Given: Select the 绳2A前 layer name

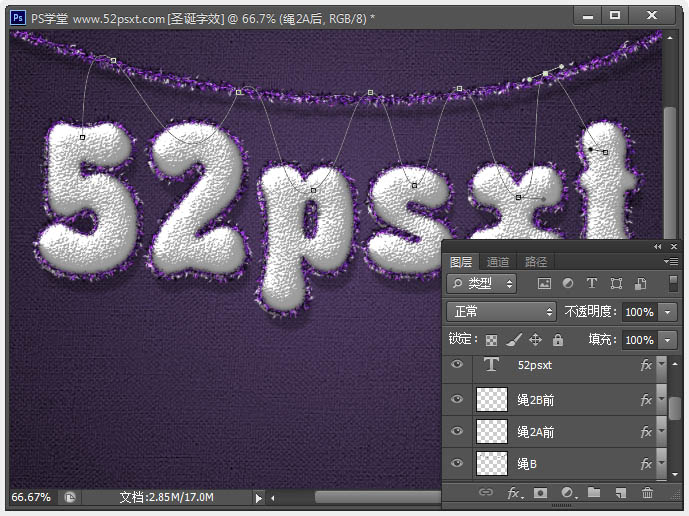Looking at the screenshot, I should coord(536,432).
